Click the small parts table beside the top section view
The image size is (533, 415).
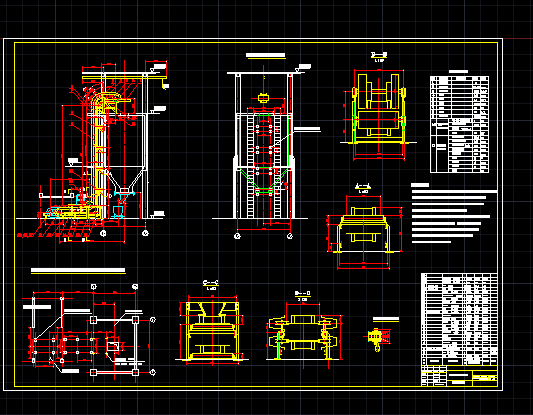460,124
